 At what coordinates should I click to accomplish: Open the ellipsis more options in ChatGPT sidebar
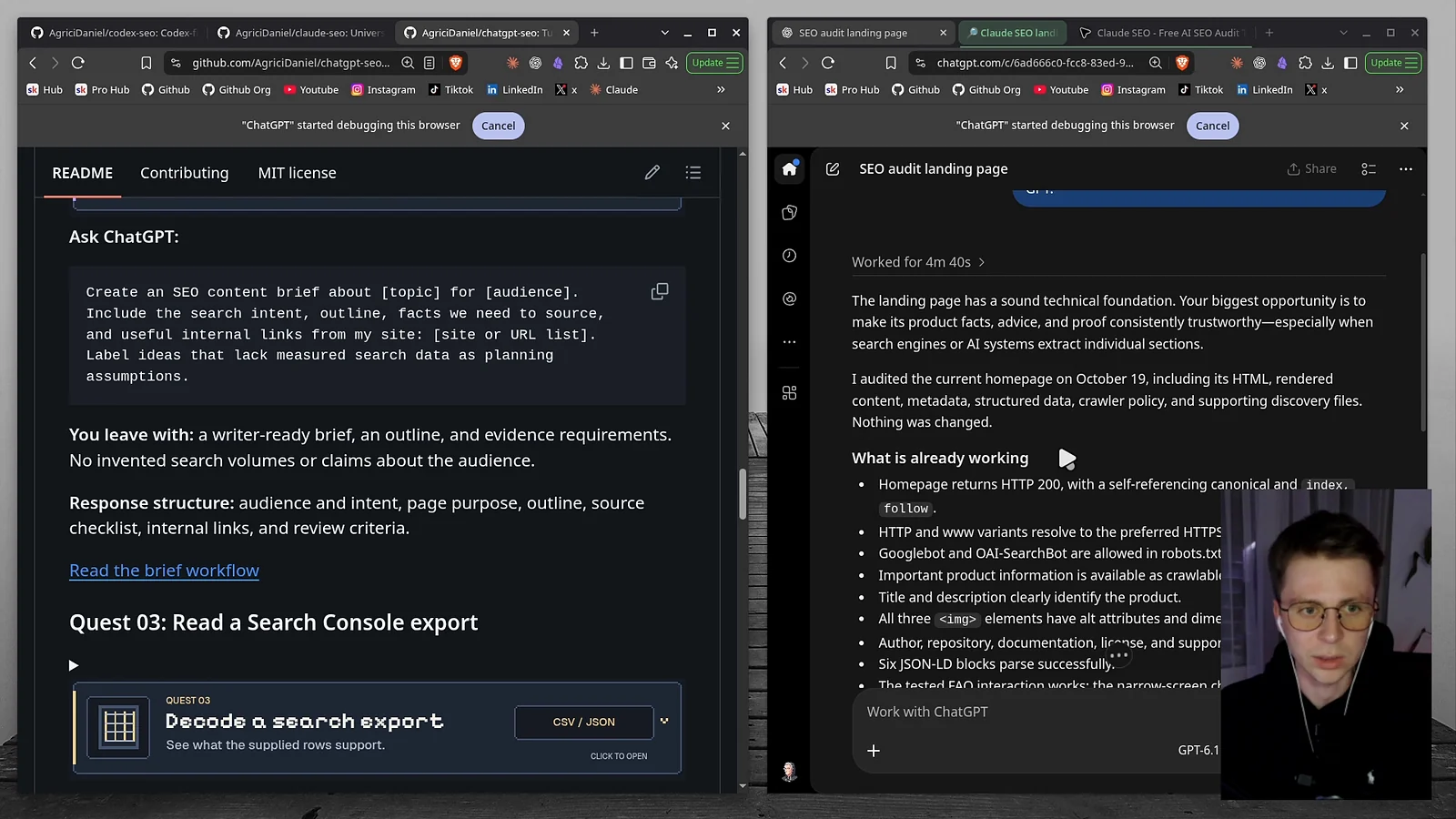point(789,342)
